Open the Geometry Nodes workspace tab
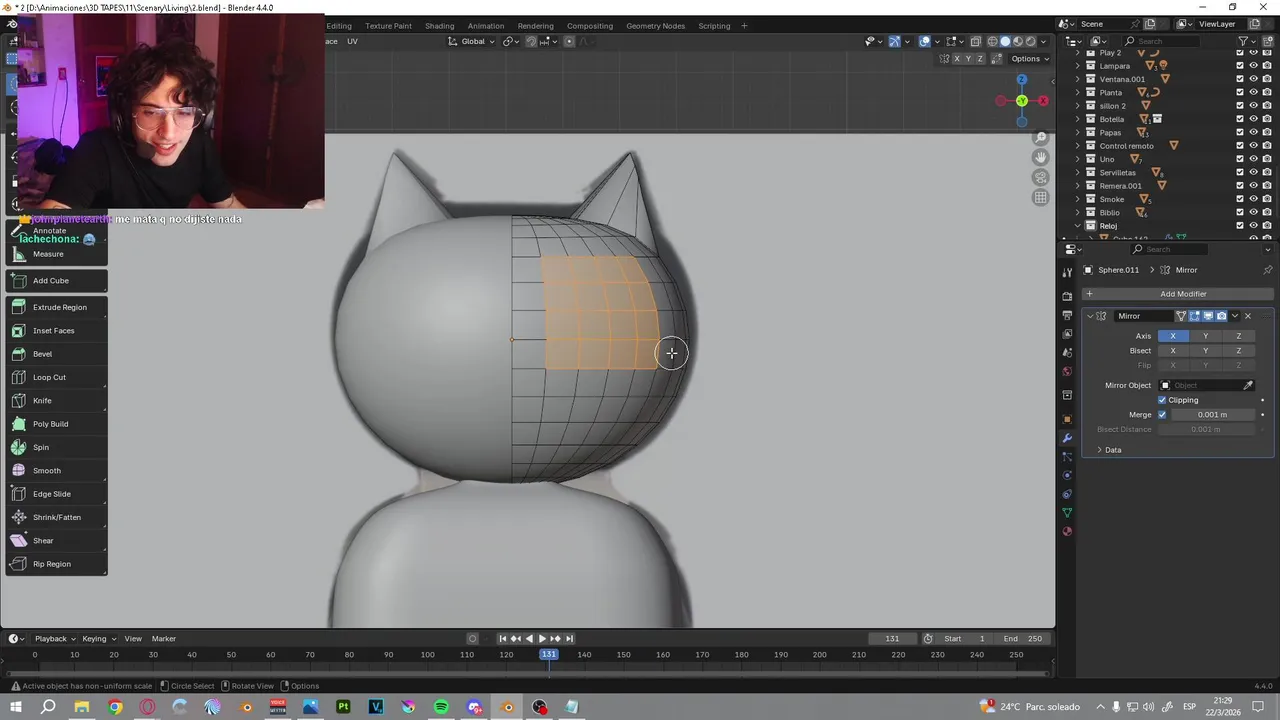1280x720 pixels. [x=655, y=26]
